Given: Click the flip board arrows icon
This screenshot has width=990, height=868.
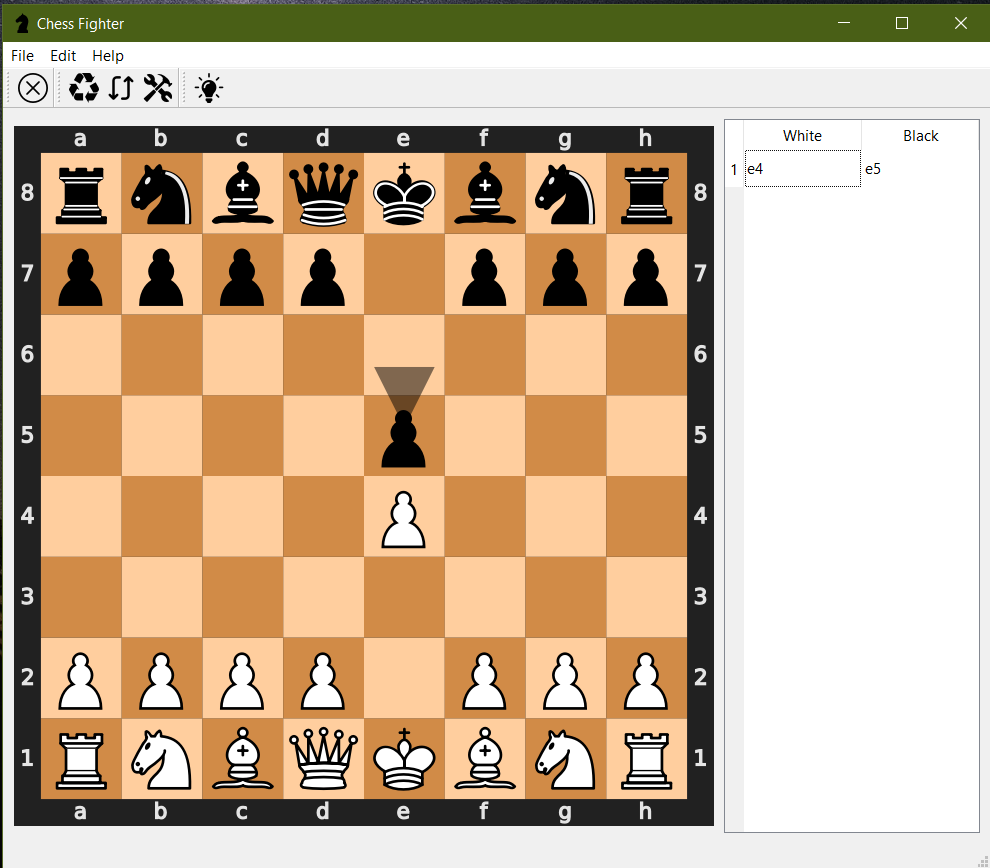Looking at the screenshot, I should [121, 88].
